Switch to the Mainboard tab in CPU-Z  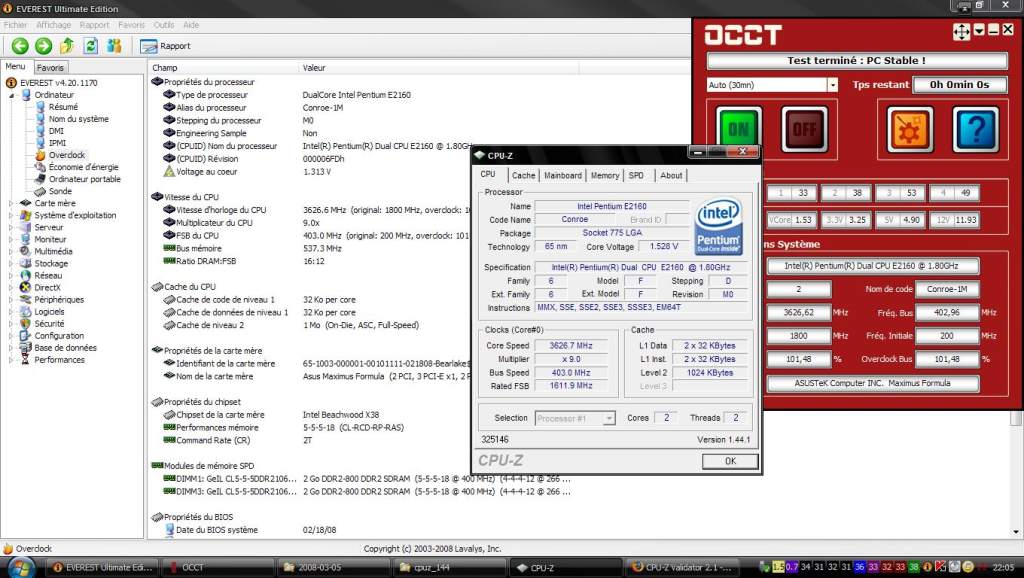pos(562,176)
